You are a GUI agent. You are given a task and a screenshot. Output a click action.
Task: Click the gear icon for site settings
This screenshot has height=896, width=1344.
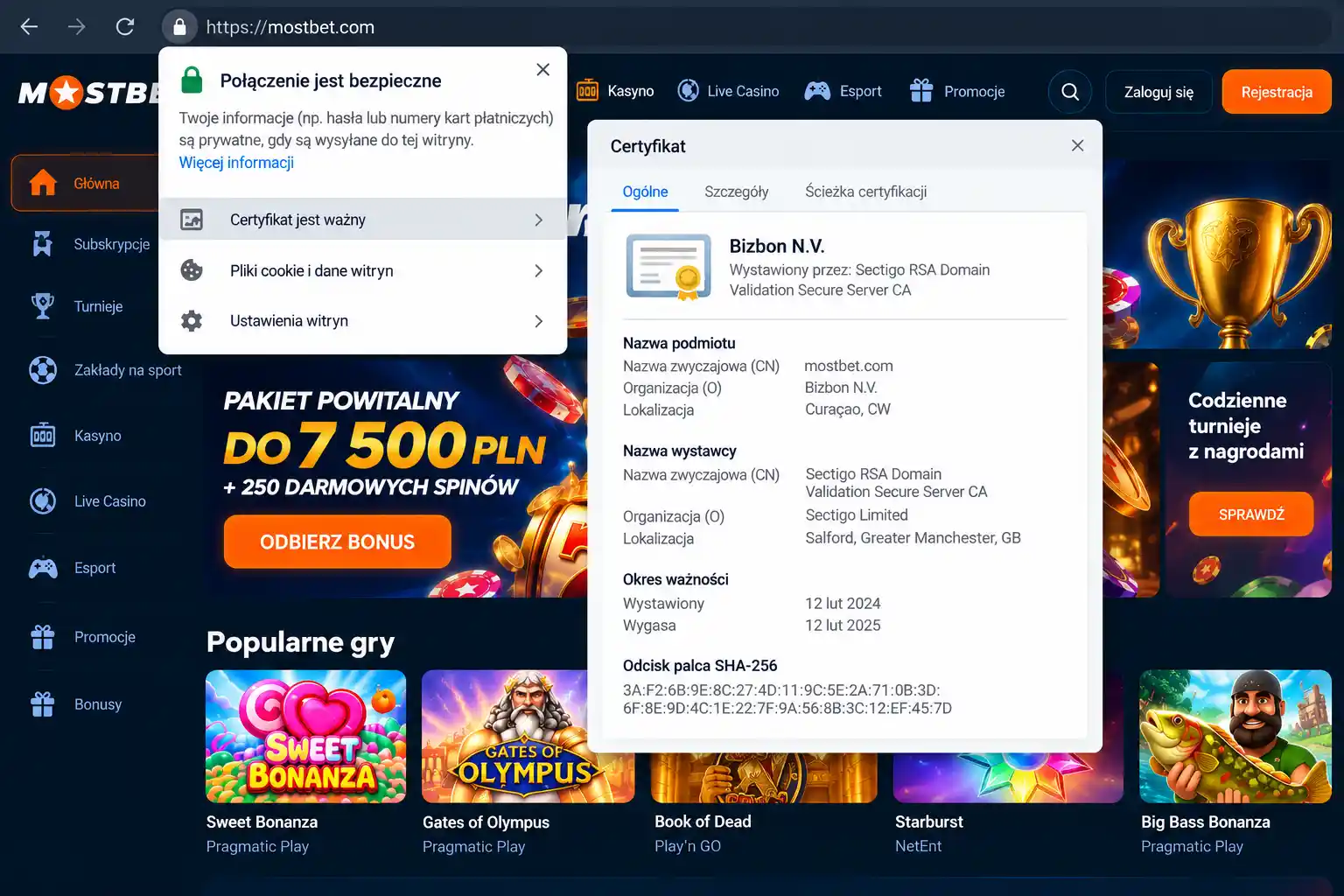pos(192,321)
